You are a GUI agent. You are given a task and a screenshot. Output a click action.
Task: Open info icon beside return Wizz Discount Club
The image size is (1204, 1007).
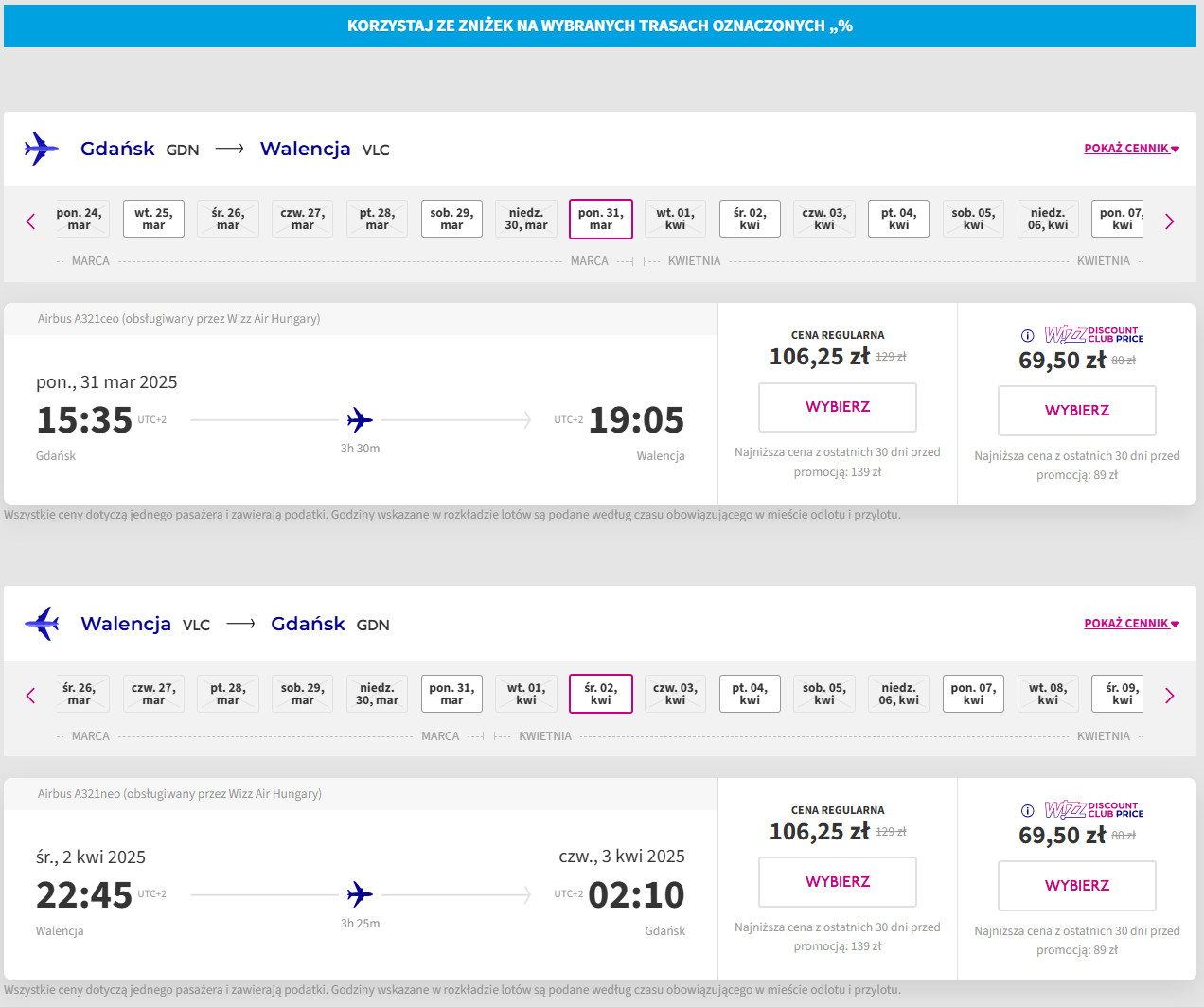pos(1027,811)
